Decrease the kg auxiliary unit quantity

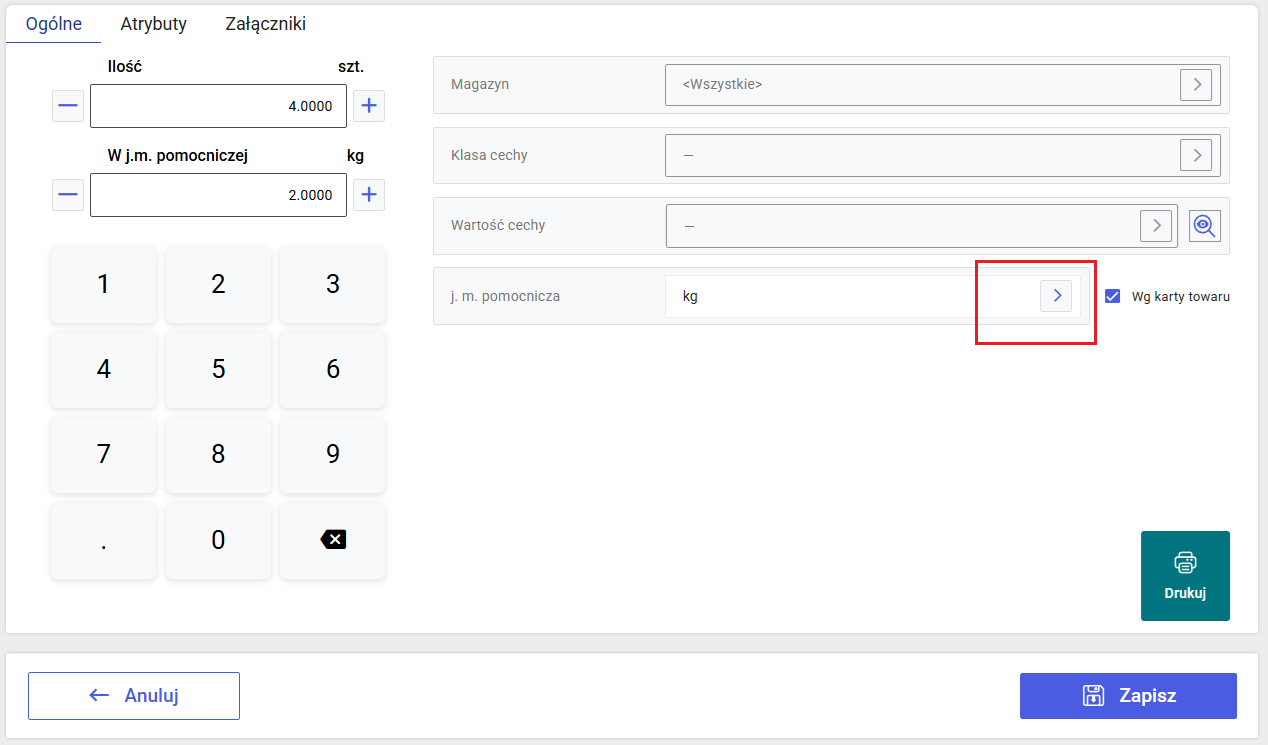pyautogui.click(x=68, y=194)
